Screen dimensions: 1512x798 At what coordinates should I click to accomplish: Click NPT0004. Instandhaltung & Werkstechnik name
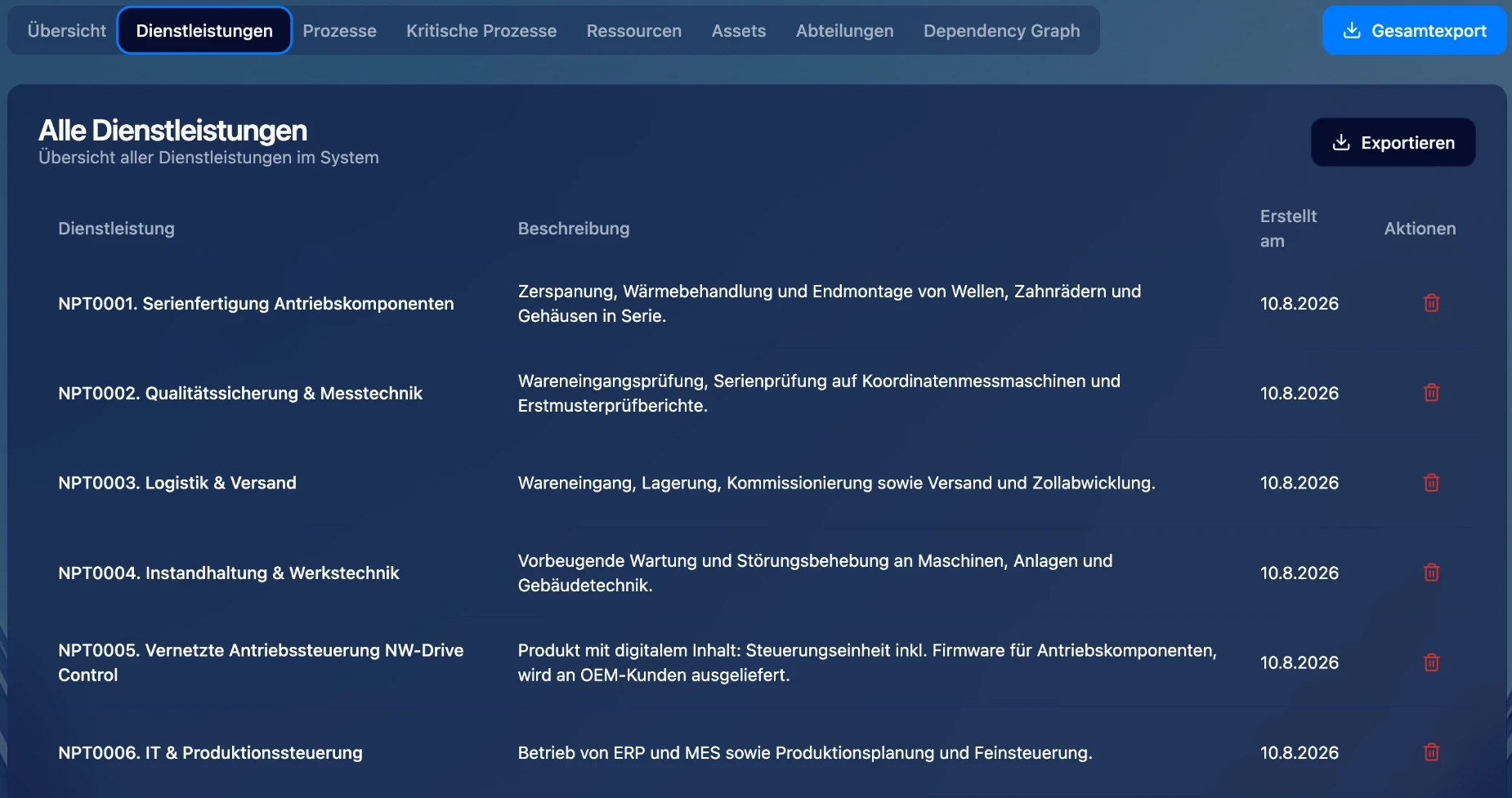pyautogui.click(x=229, y=573)
